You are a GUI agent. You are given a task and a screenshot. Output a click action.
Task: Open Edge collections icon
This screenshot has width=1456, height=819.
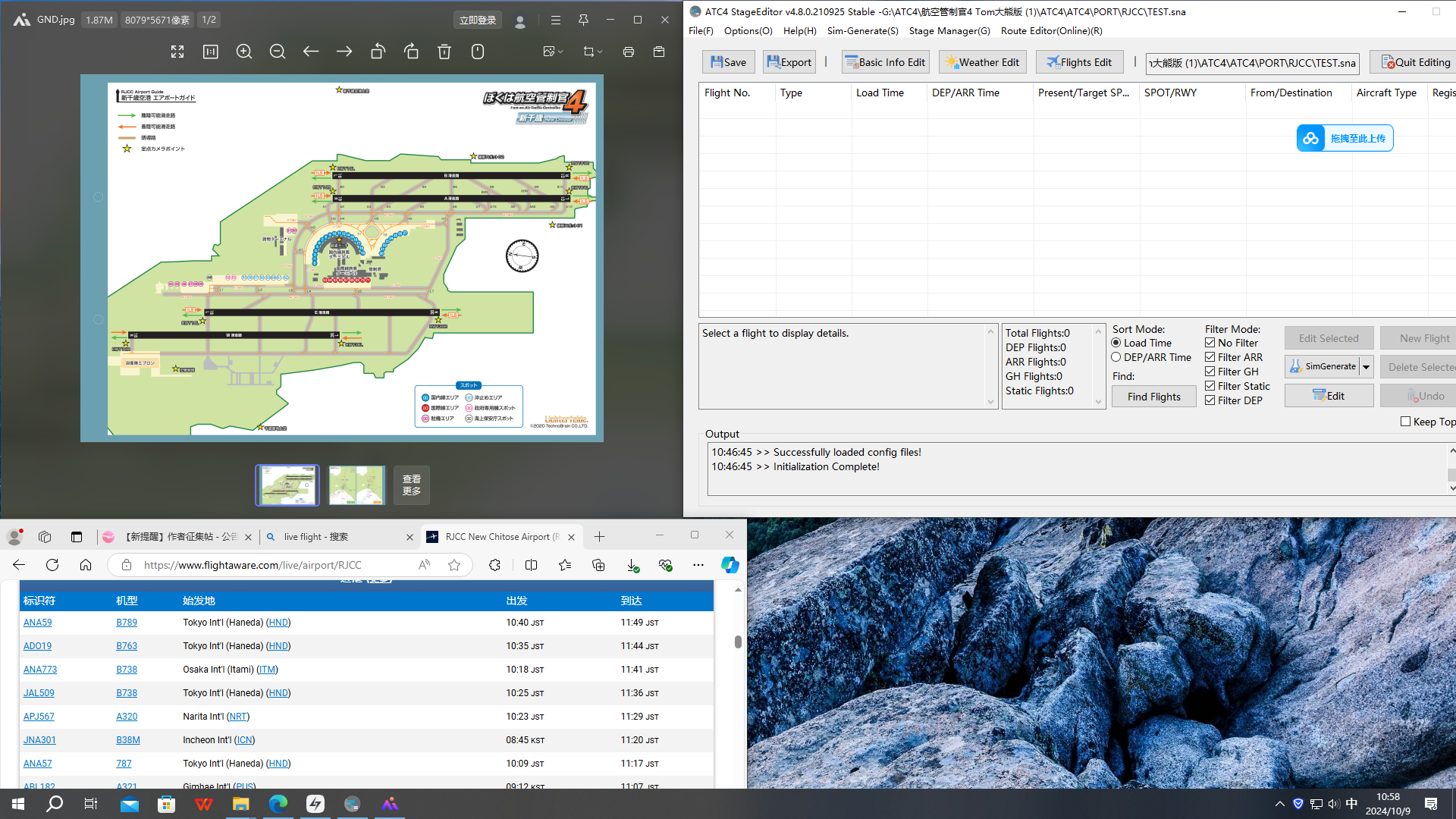[599, 565]
